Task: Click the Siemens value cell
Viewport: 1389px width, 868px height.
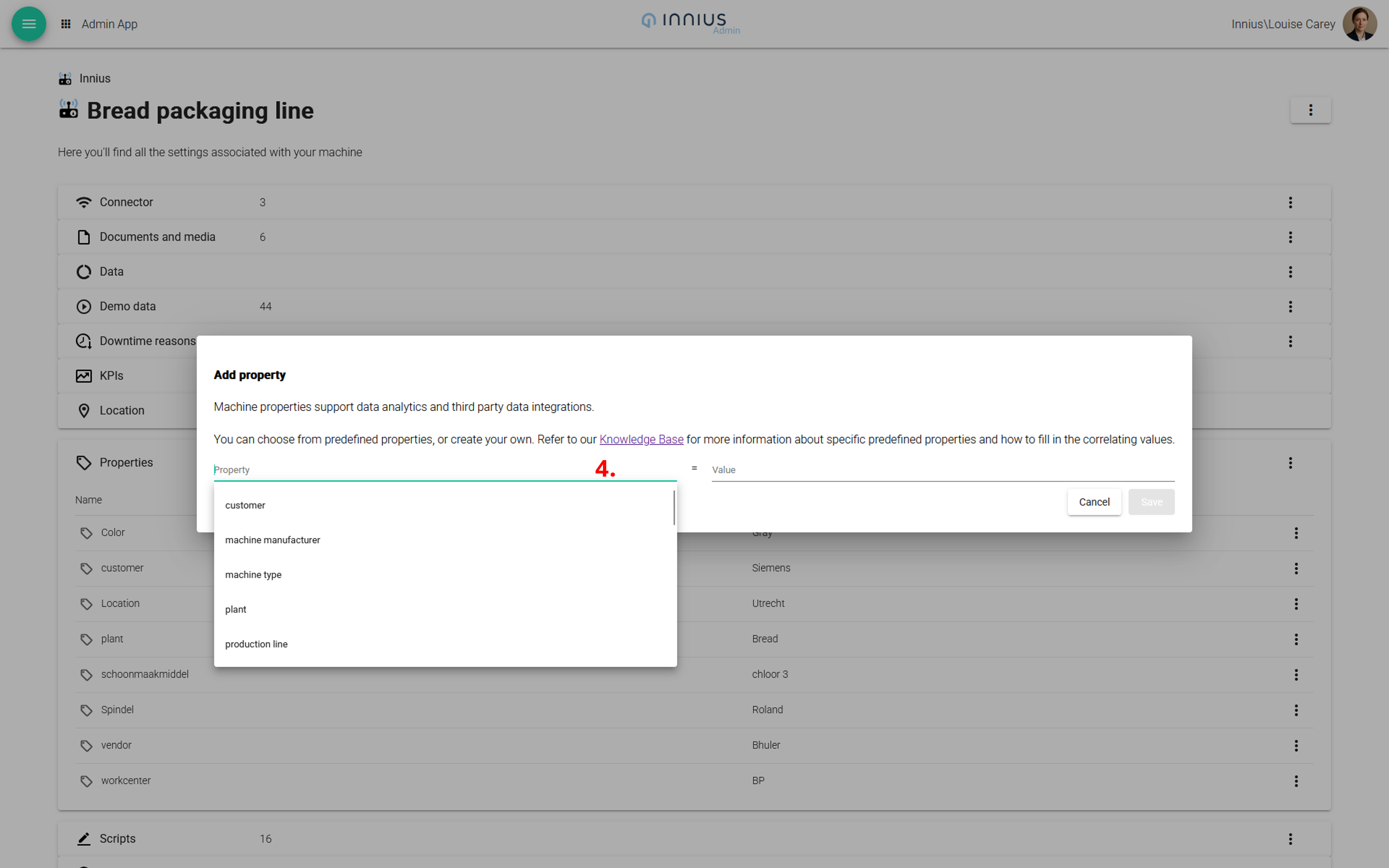Action: (x=771, y=568)
